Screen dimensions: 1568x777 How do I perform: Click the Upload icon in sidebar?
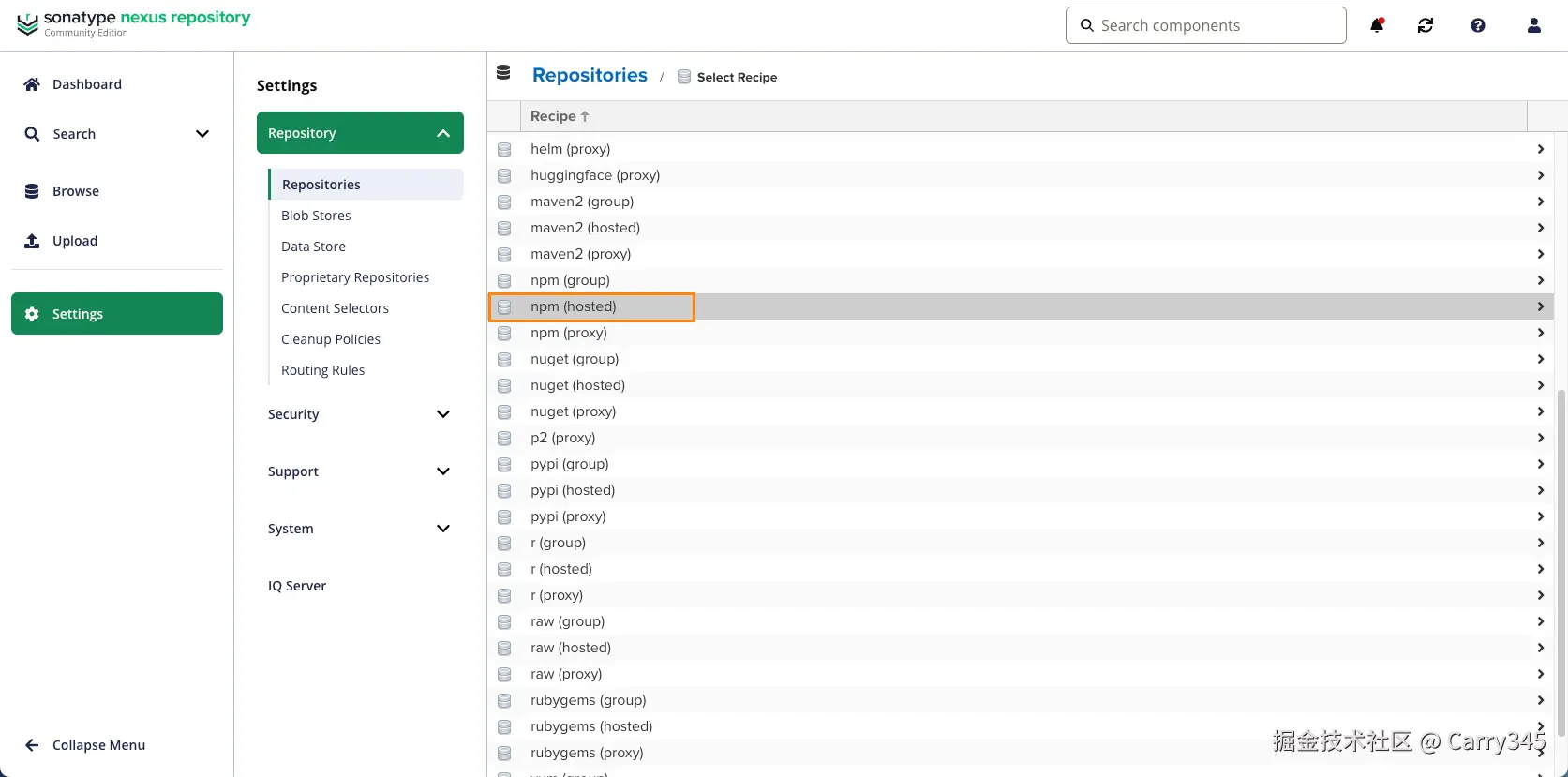pos(32,241)
